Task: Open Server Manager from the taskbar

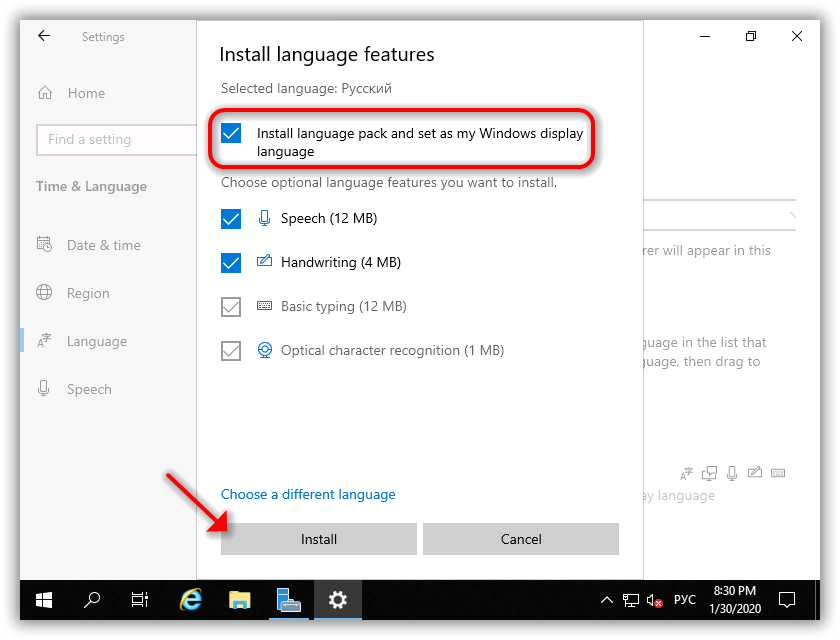Action: tap(288, 600)
